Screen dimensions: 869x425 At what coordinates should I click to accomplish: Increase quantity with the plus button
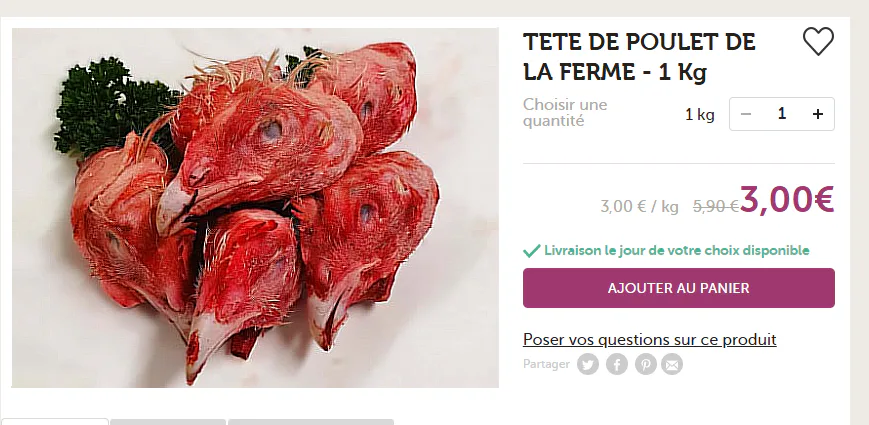(817, 114)
